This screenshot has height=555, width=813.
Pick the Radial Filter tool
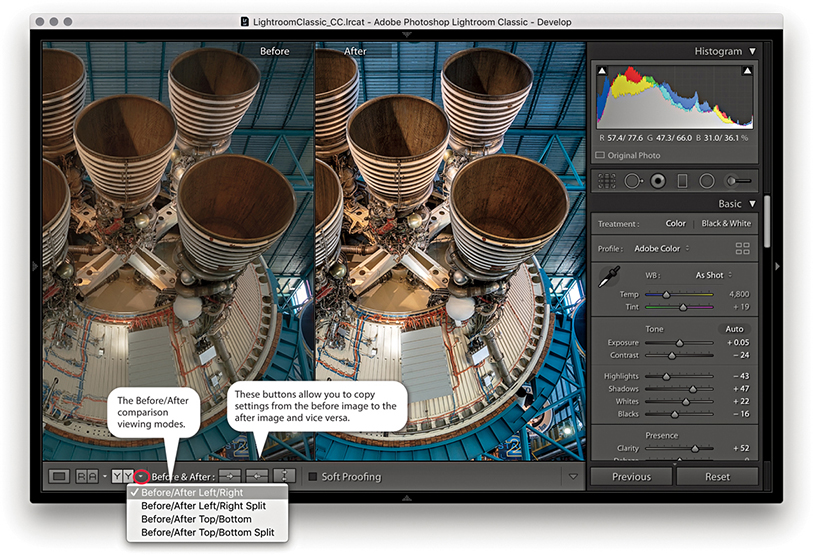707,181
